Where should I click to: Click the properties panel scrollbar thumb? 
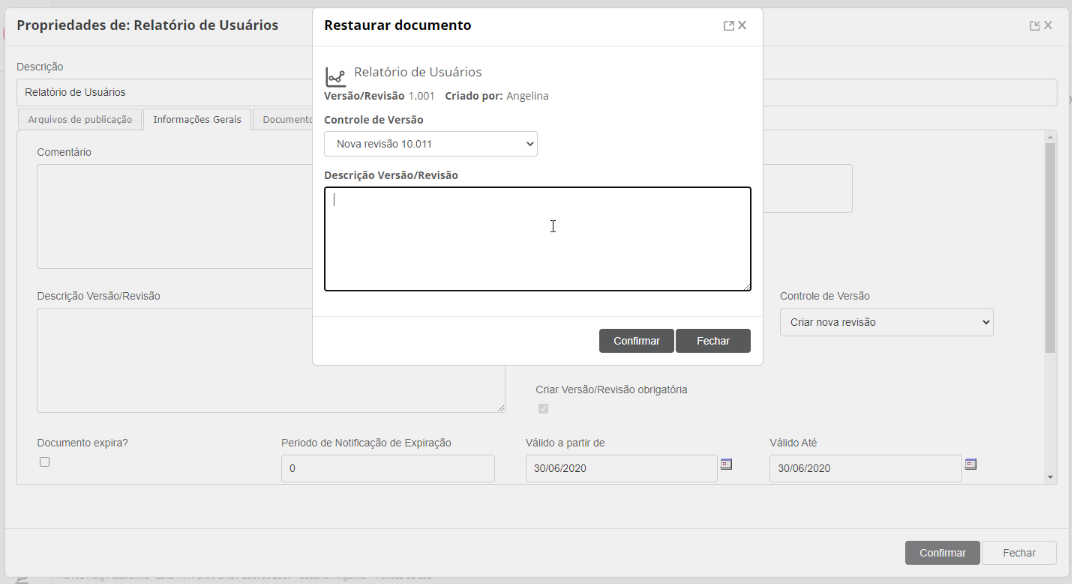(1050, 248)
